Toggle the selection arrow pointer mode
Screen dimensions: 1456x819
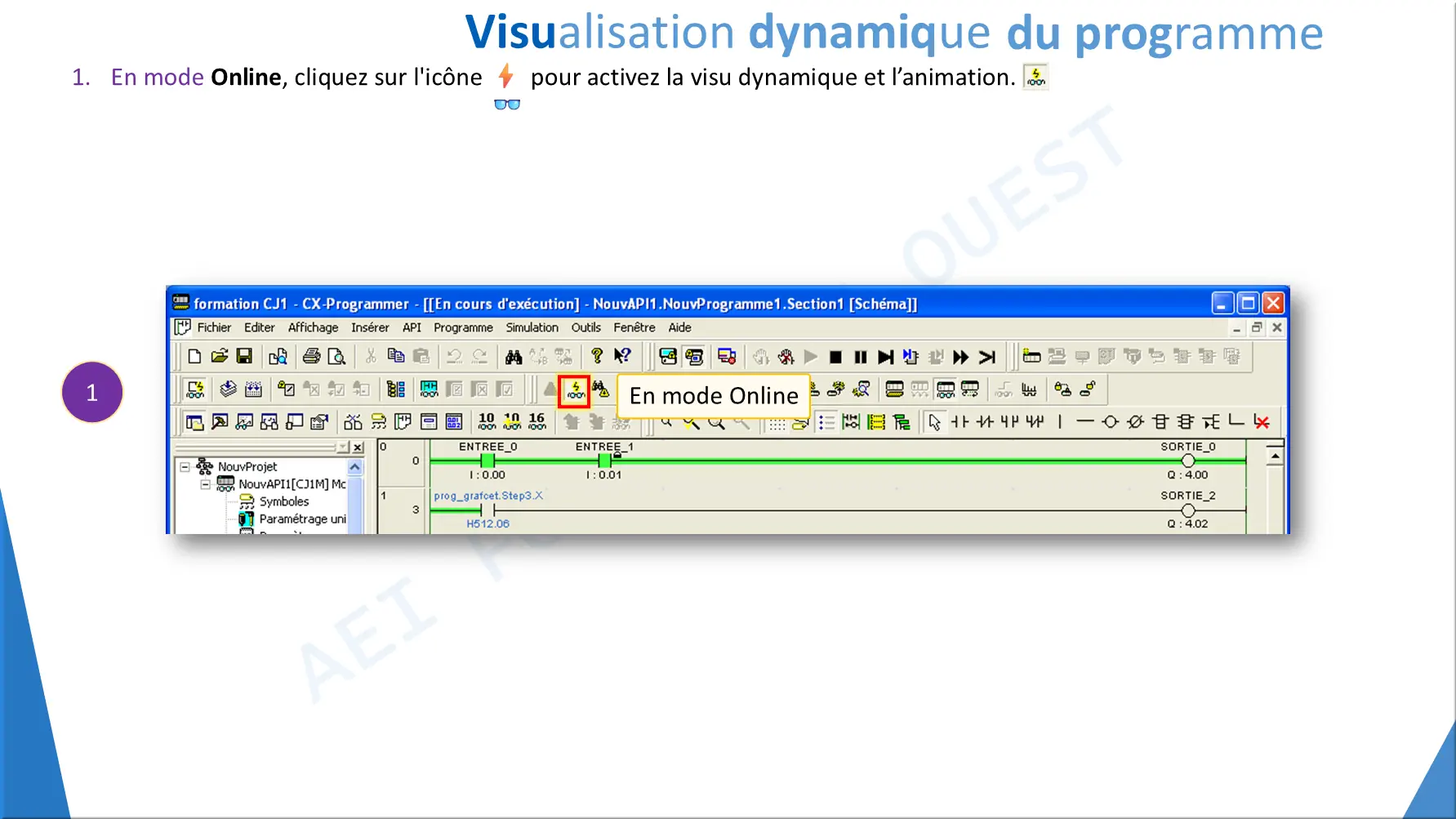[x=934, y=422]
